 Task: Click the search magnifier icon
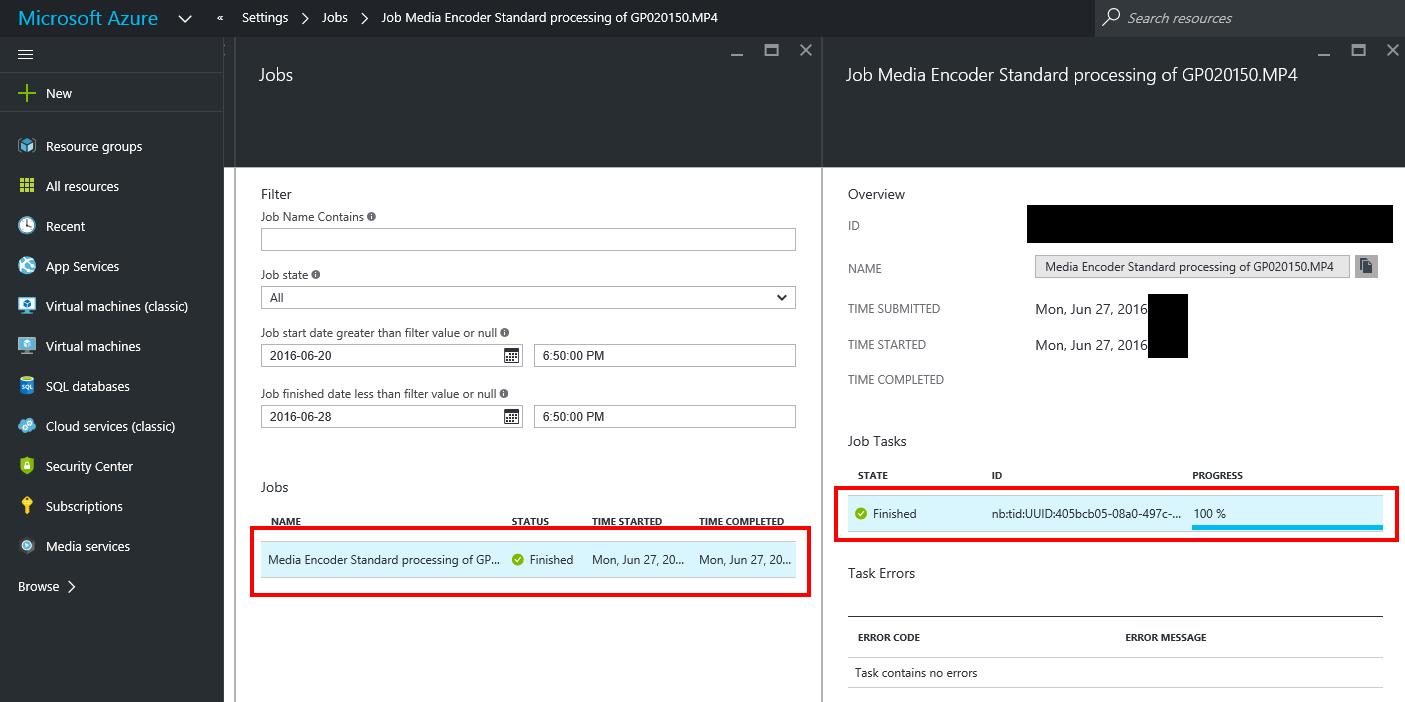(x=1111, y=18)
